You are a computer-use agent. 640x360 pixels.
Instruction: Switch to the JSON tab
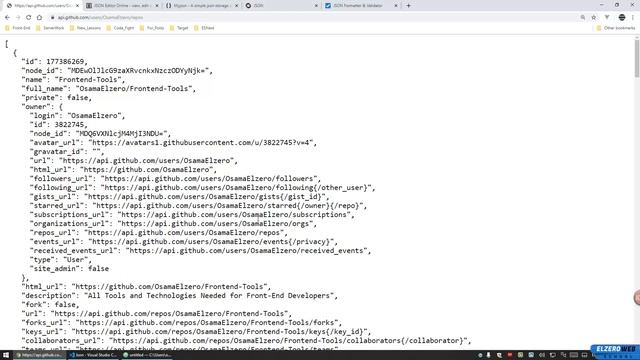(281, 6)
